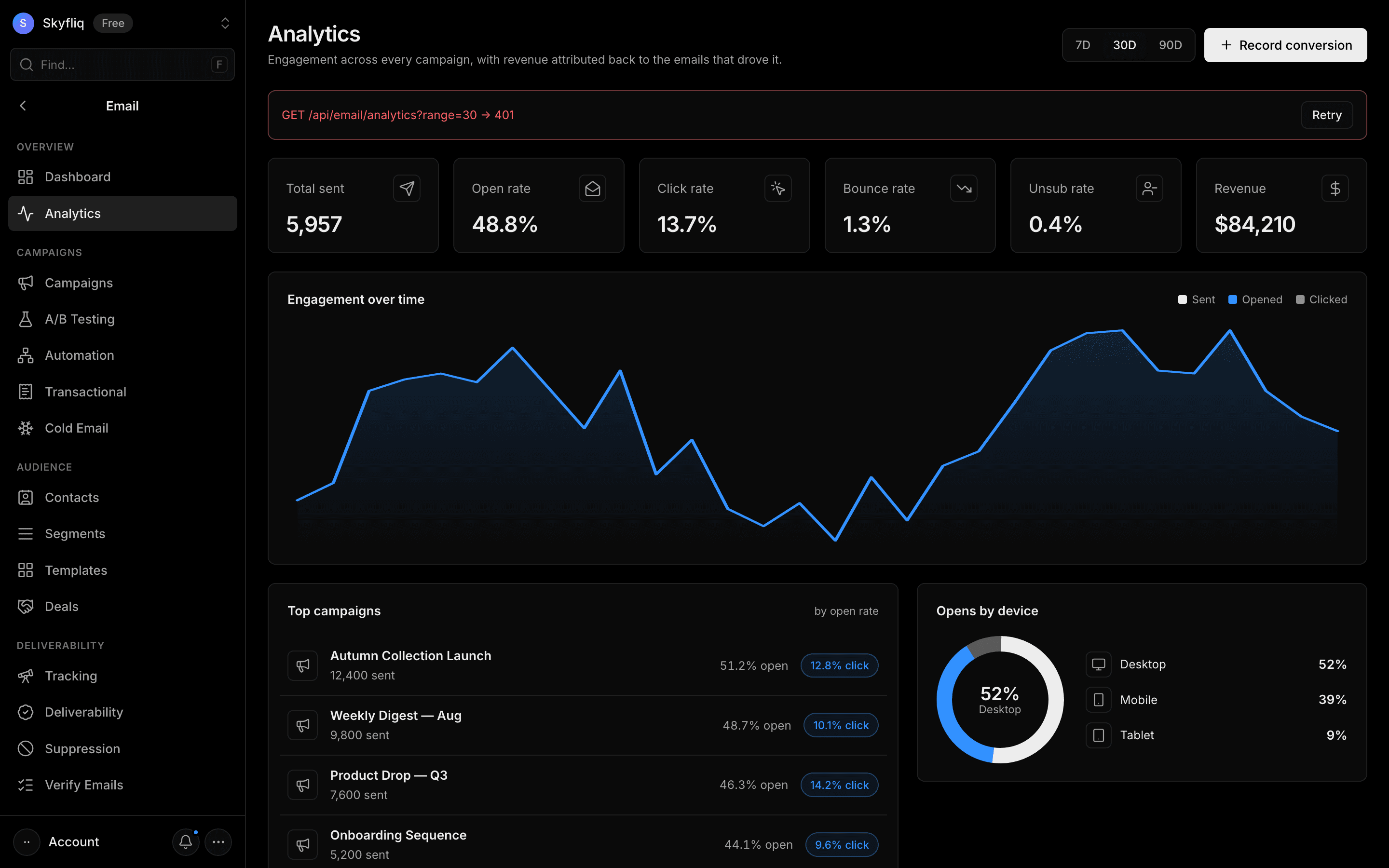
Task: Click the error text GET /api/email/analytics
Action: (x=398, y=115)
